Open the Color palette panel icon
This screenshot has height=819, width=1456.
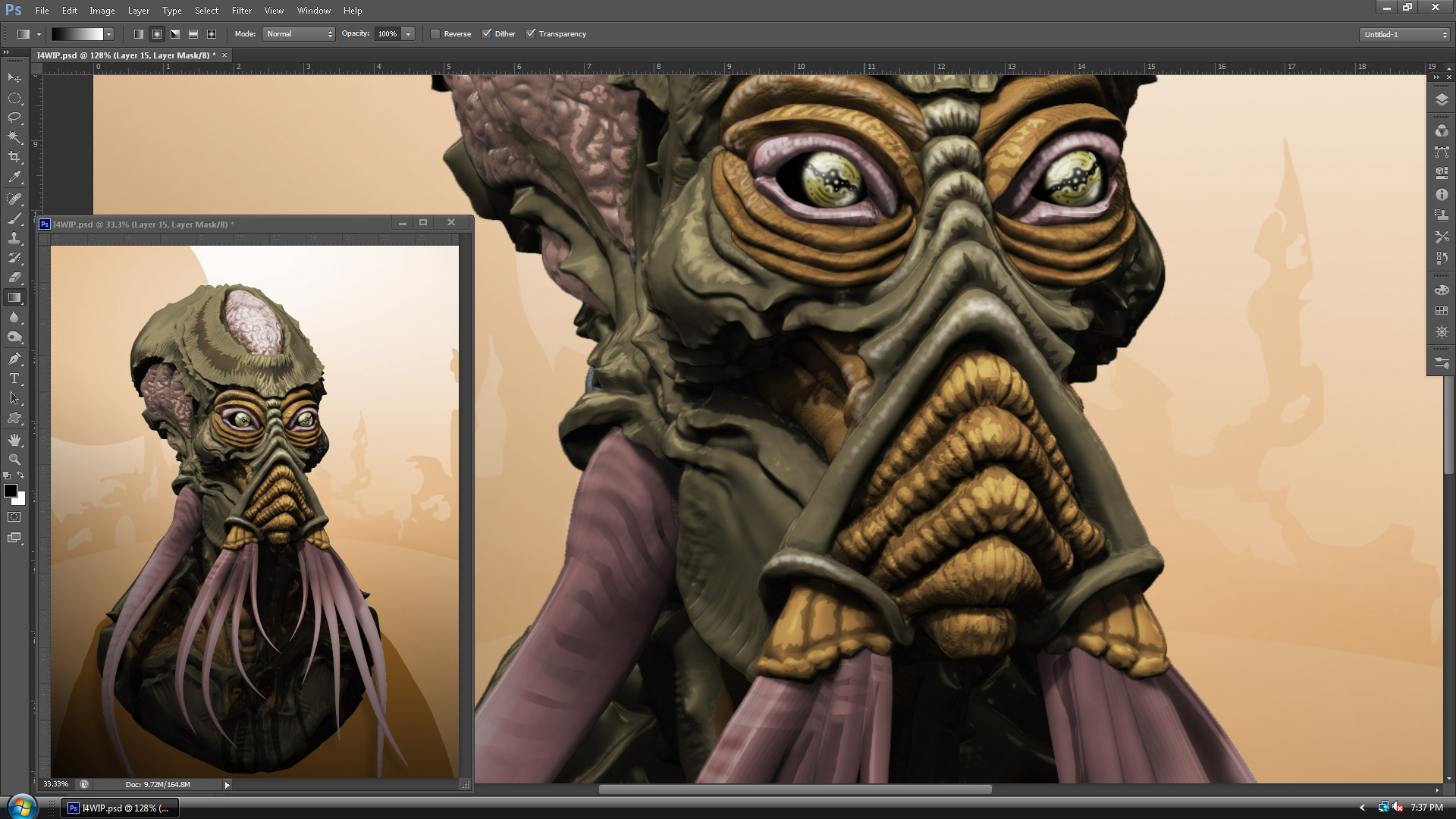tap(1442, 290)
